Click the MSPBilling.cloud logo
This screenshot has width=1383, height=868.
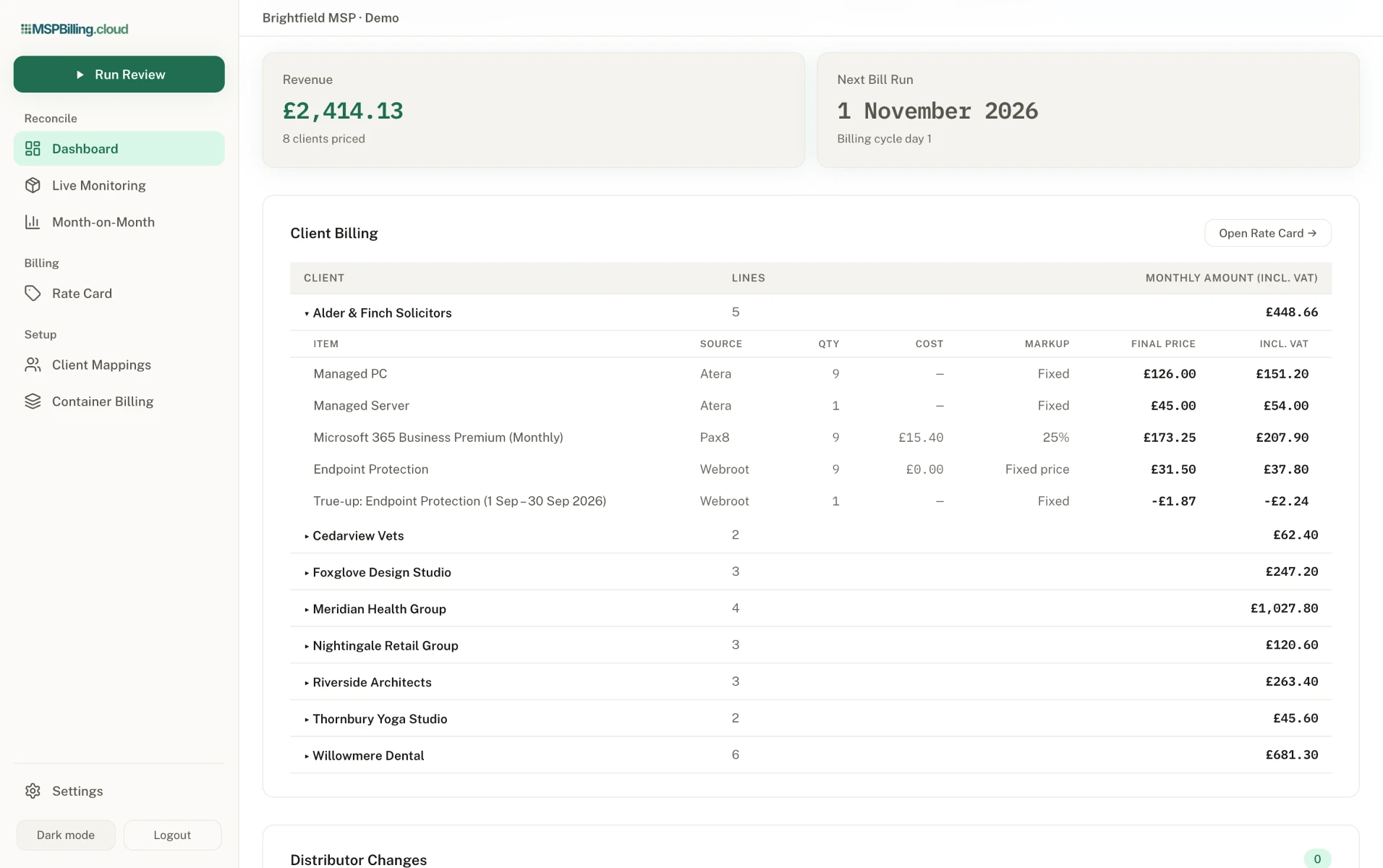click(x=75, y=29)
